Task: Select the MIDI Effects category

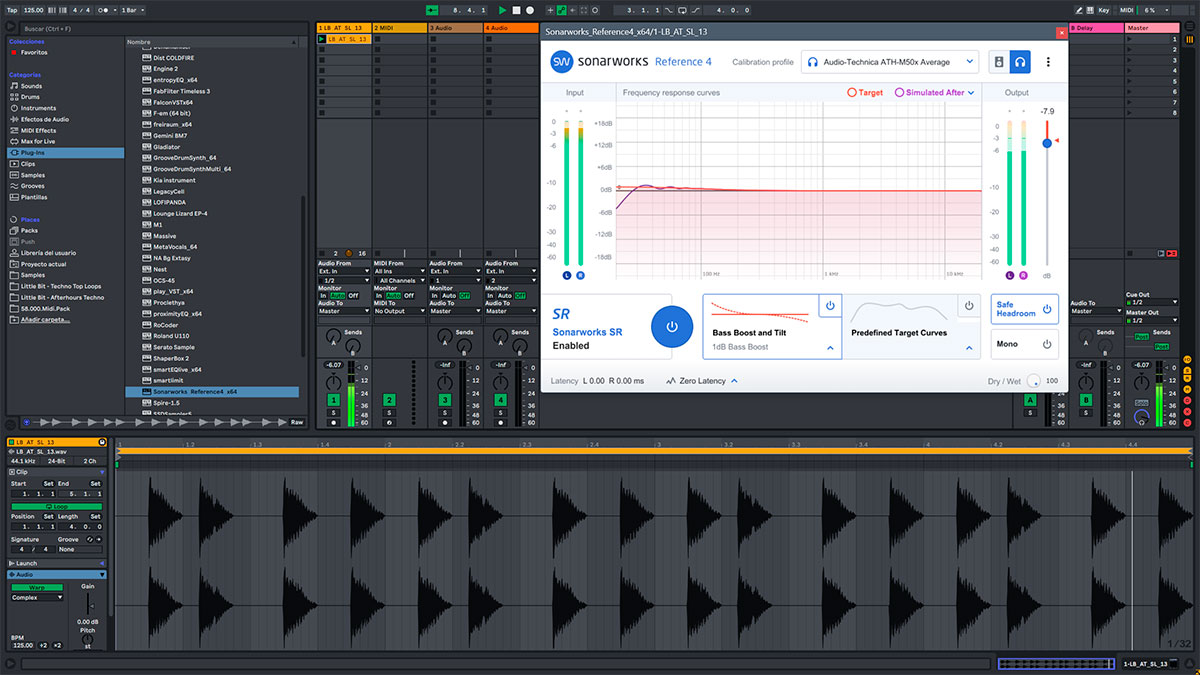Action: coord(38,130)
